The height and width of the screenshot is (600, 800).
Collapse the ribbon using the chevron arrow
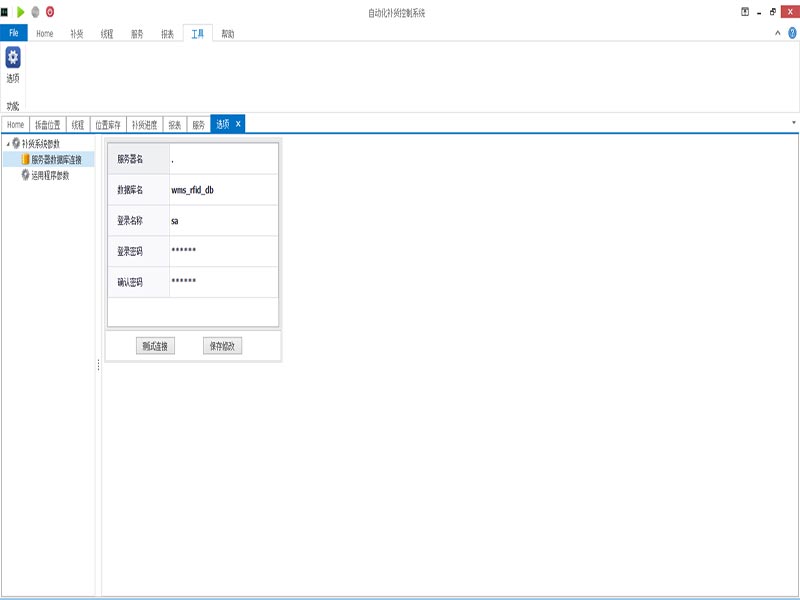778,33
